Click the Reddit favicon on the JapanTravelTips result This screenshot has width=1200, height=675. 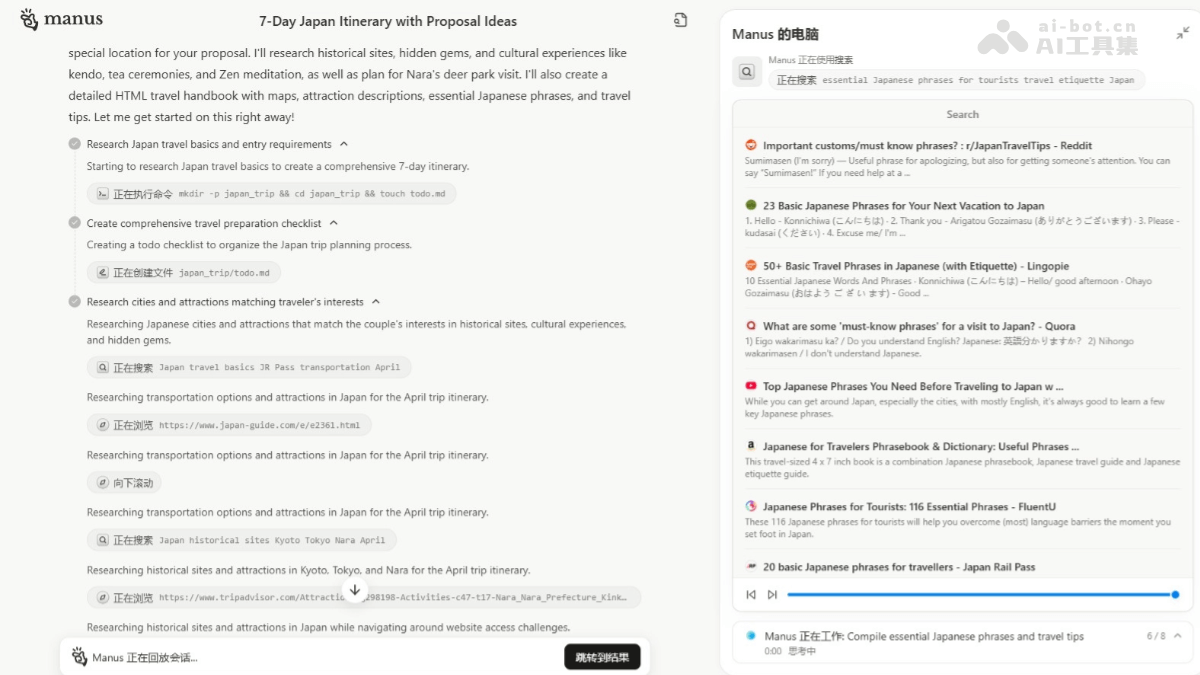click(751, 145)
